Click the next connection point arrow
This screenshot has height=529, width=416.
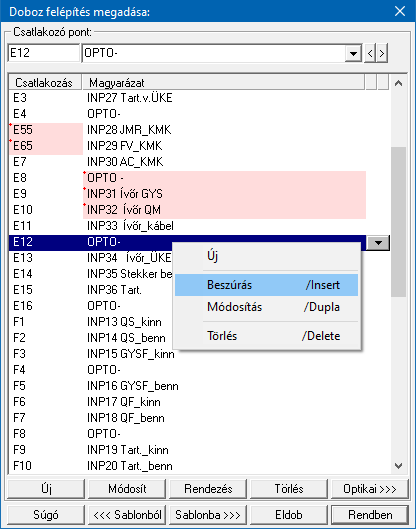pos(382,53)
